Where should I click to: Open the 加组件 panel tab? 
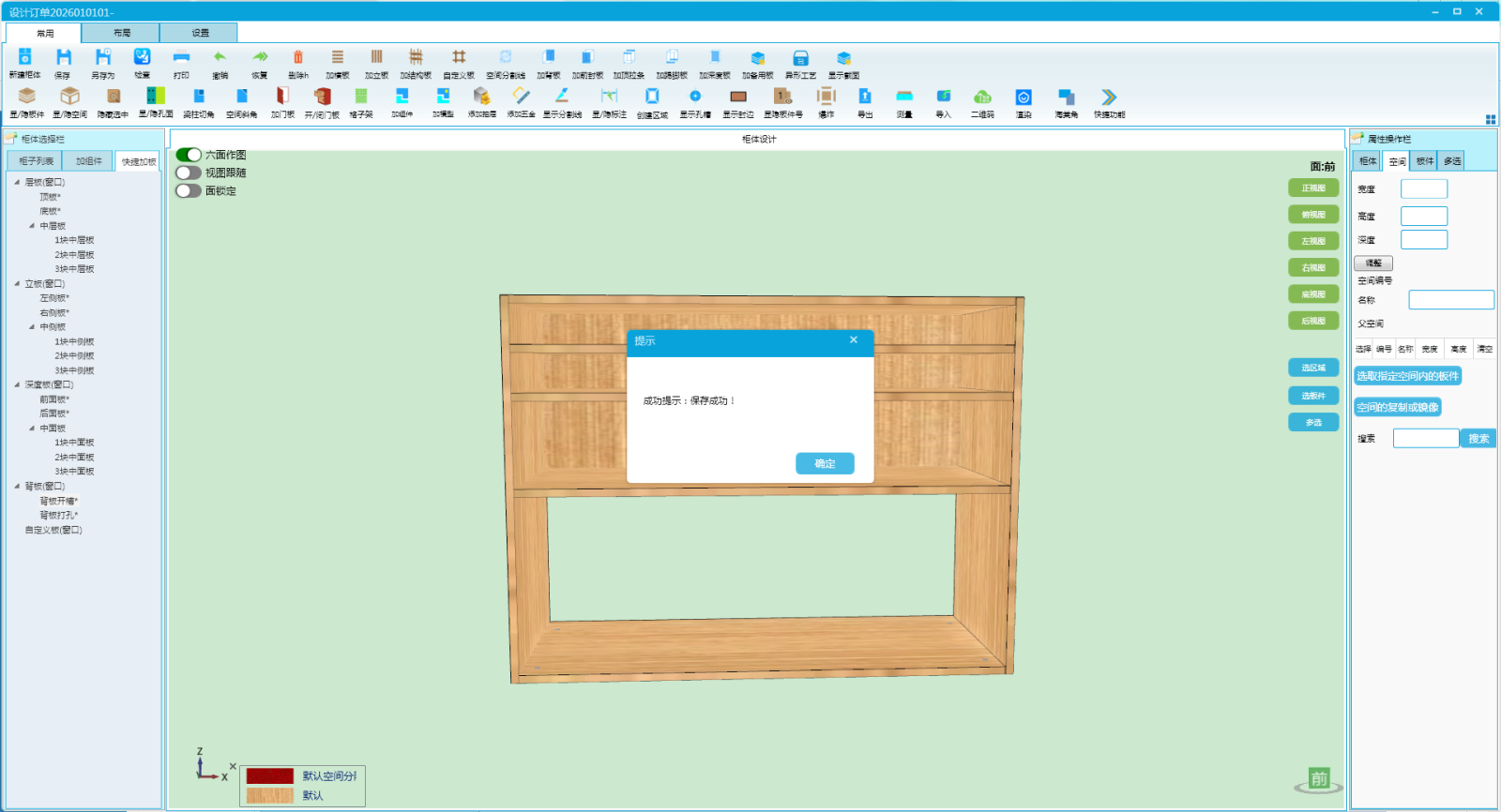[x=88, y=161]
